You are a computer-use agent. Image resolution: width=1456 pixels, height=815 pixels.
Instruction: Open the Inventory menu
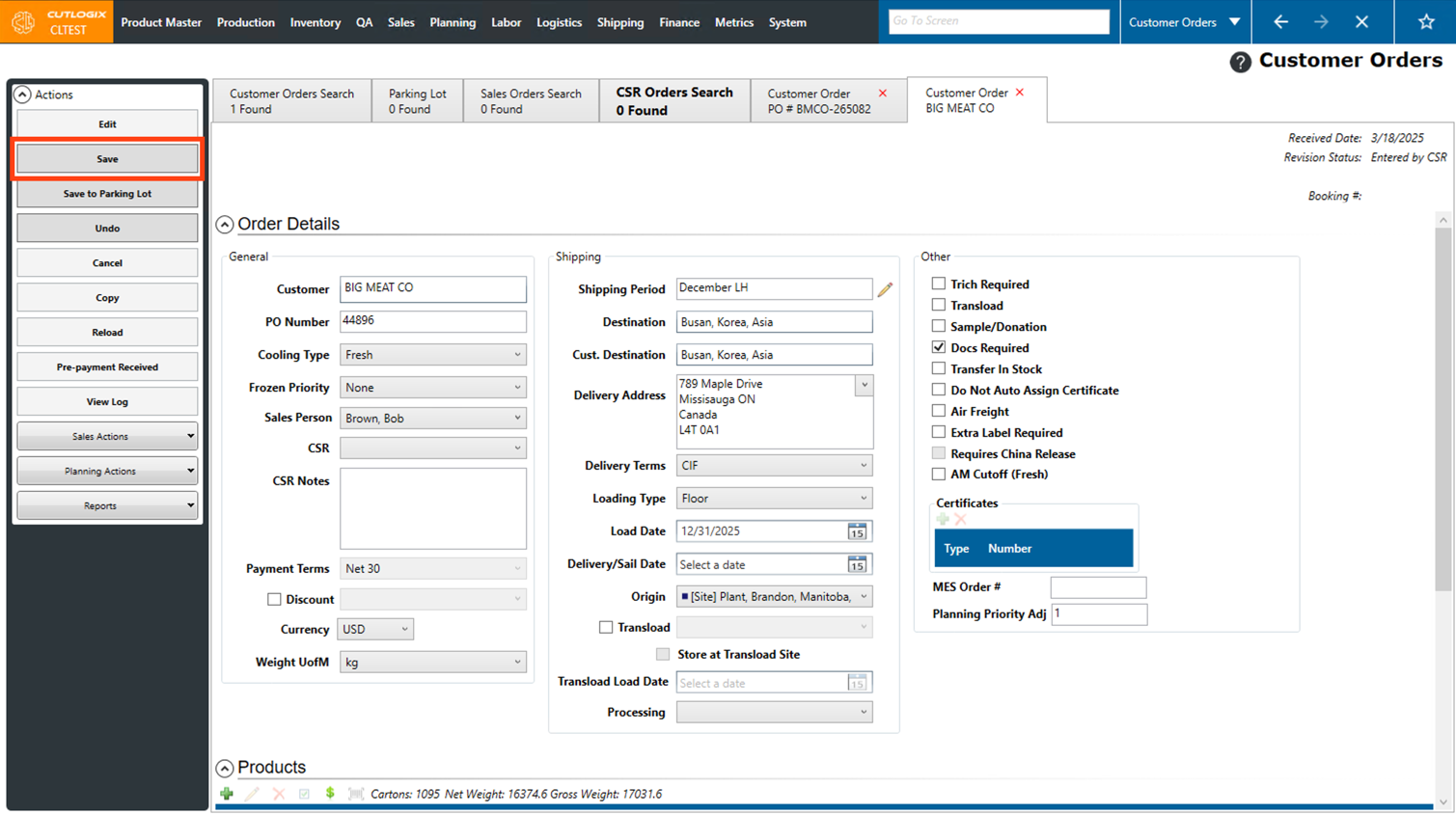315,22
